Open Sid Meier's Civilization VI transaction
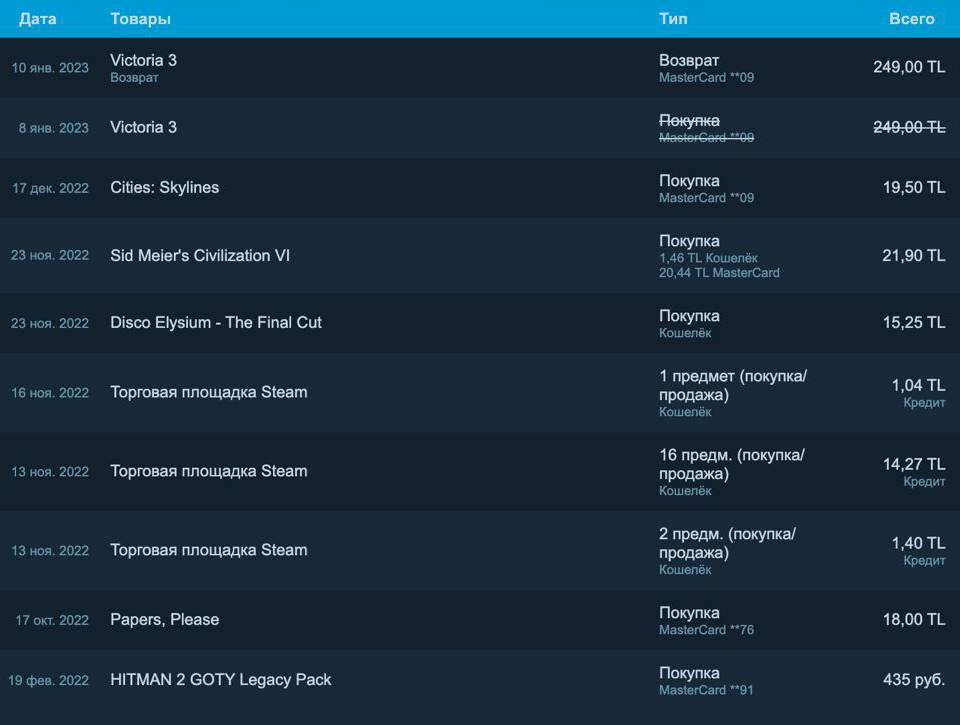The height and width of the screenshot is (725, 960). [200, 256]
